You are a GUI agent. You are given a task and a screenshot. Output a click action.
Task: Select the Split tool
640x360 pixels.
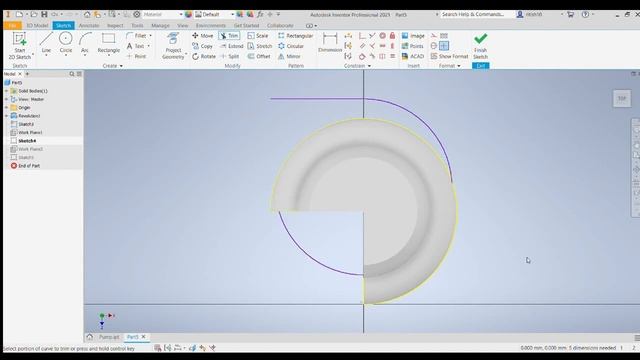[229, 56]
